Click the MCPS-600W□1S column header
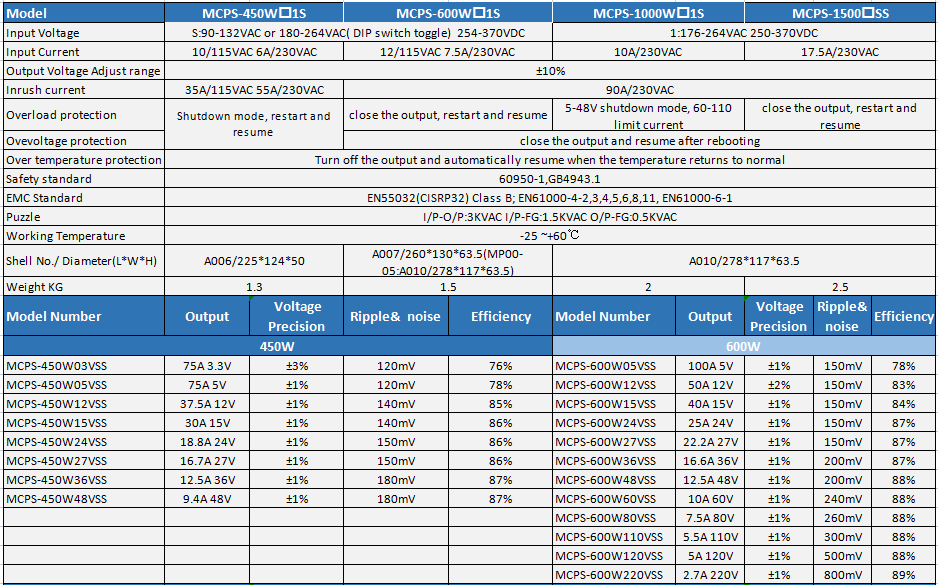This screenshot has height=585, width=938. click(x=447, y=13)
